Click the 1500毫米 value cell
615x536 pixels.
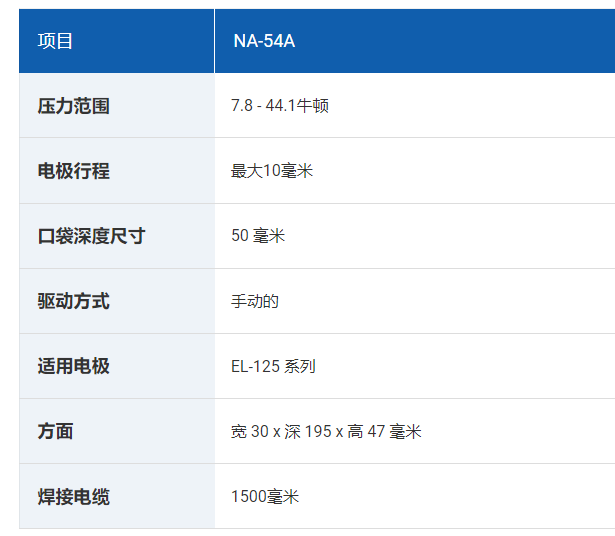[x=415, y=496]
